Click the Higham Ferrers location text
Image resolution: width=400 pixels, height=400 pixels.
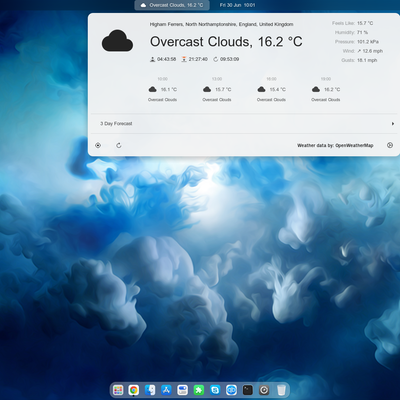click(x=221, y=24)
